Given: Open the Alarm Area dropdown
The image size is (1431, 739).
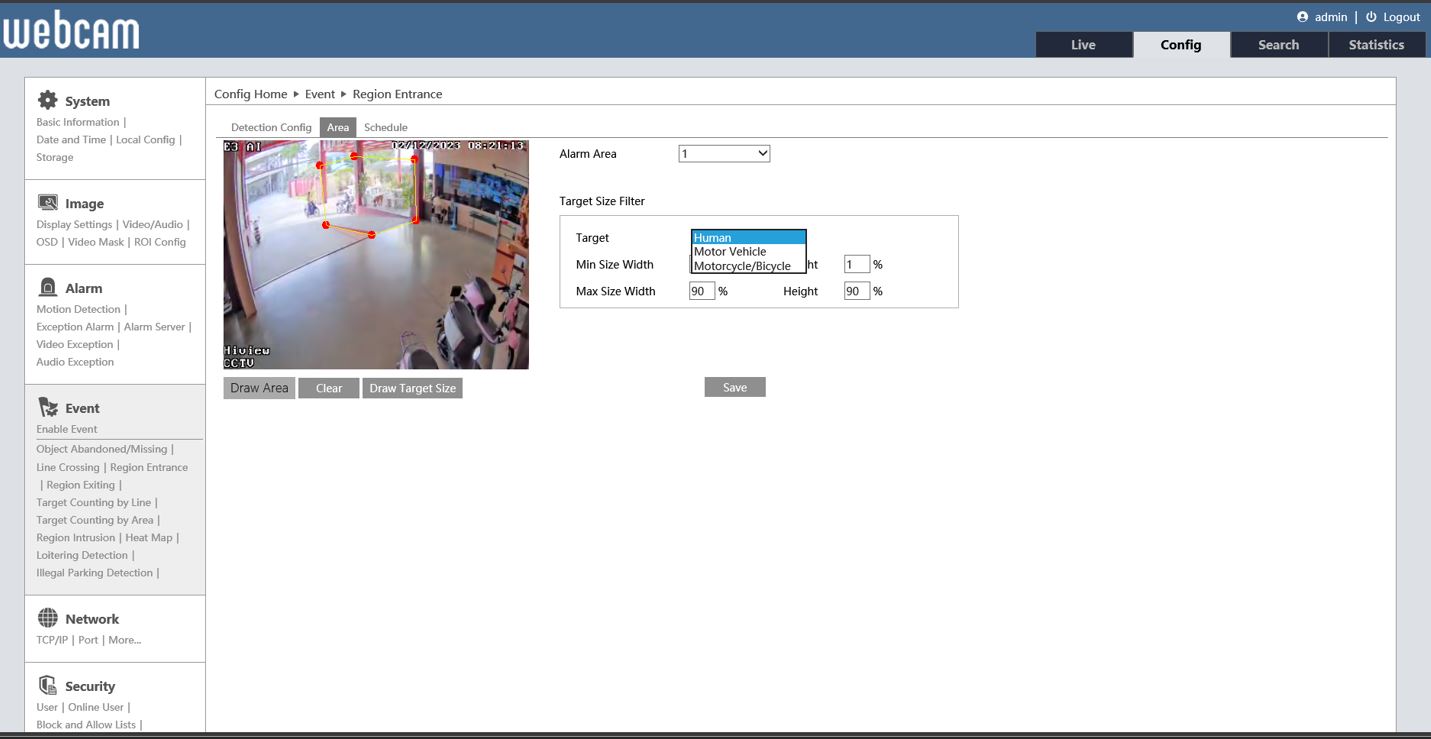Looking at the screenshot, I should pos(724,154).
